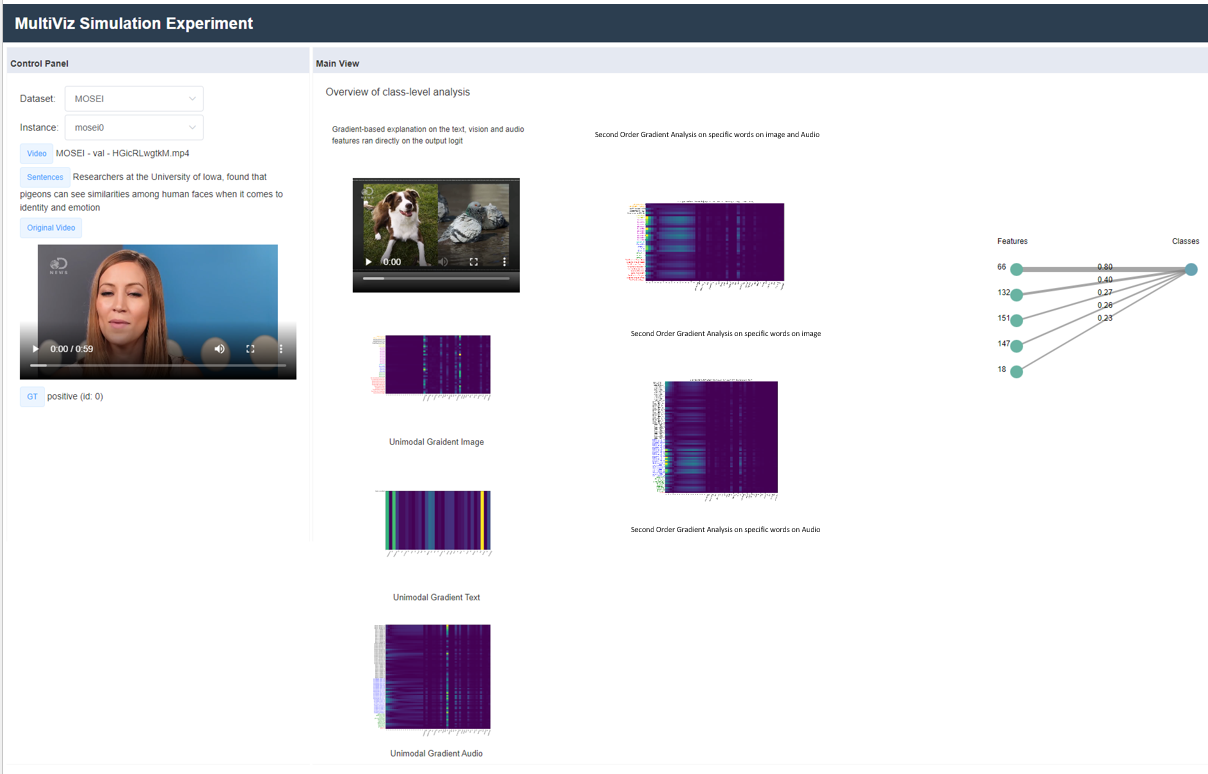Mute the original video's volume icon
Viewport: 1208px width, 774px height.
219,349
